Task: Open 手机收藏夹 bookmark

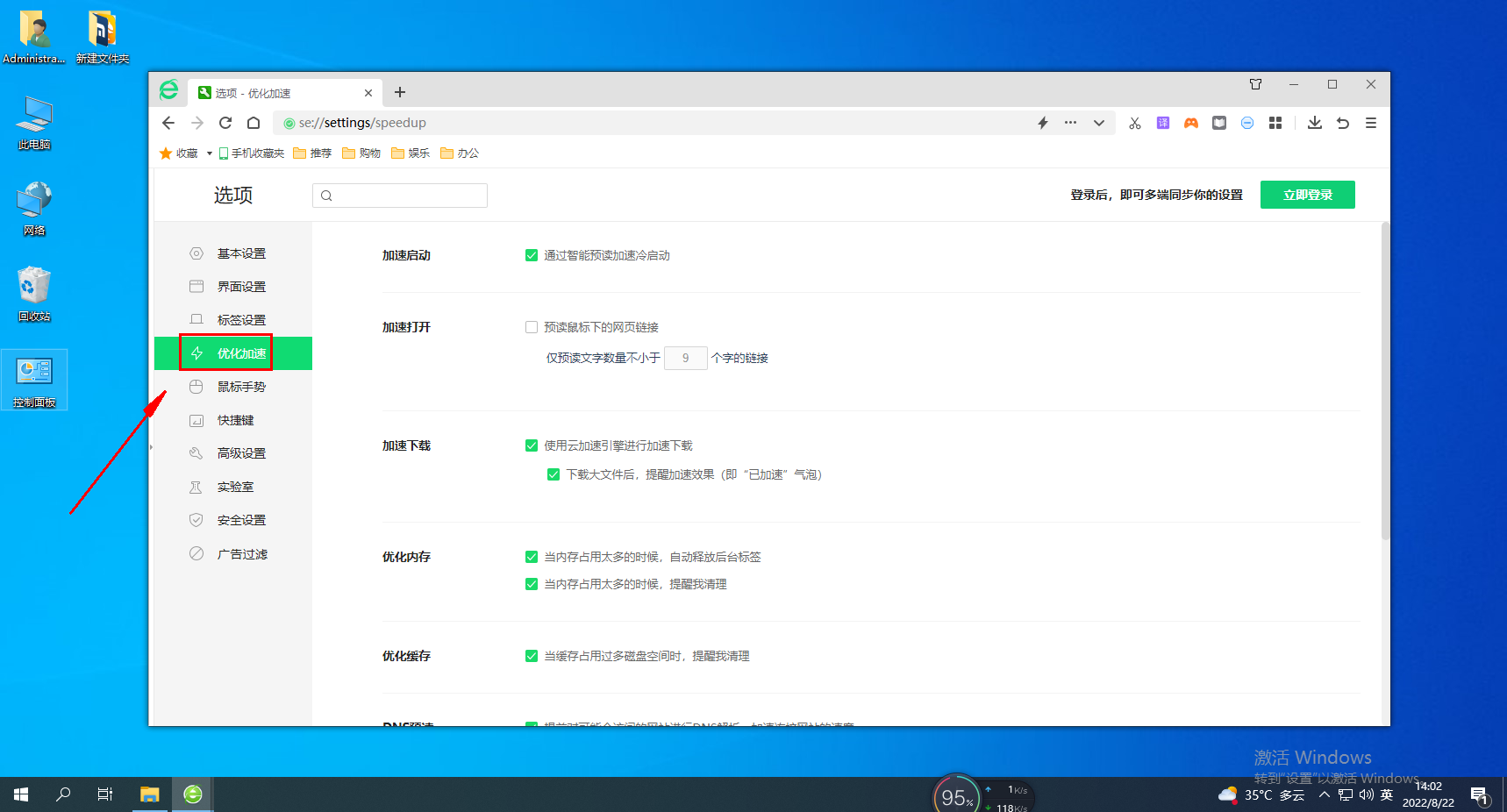Action: (252, 153)
